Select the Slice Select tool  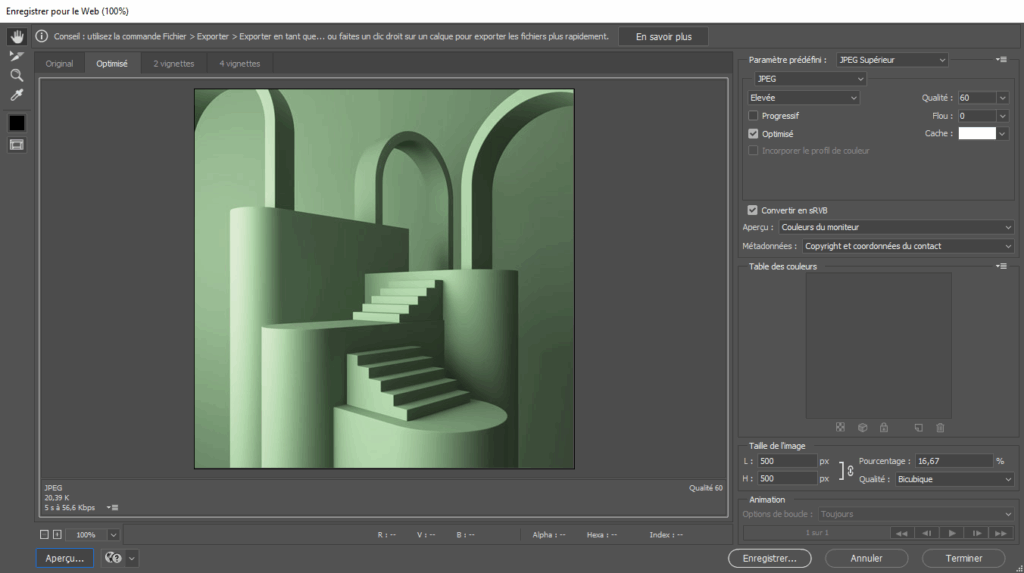pos(16,56)
